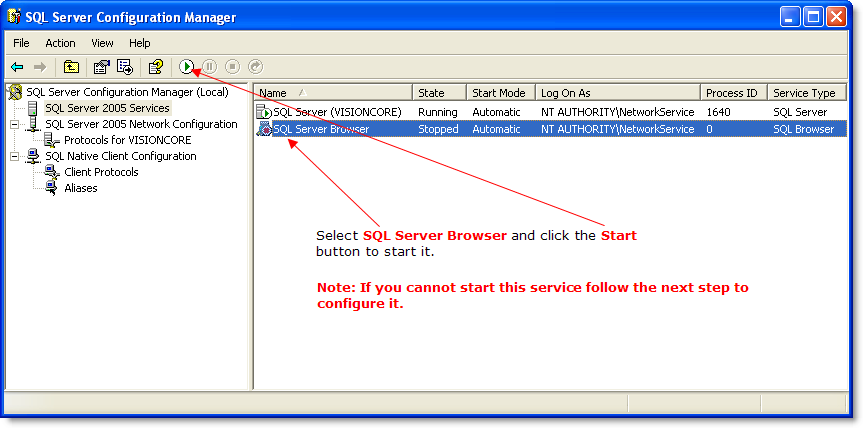Screen dimensions: 863x428
Task: Sort by the Name column header
Action: coord(334,93)
